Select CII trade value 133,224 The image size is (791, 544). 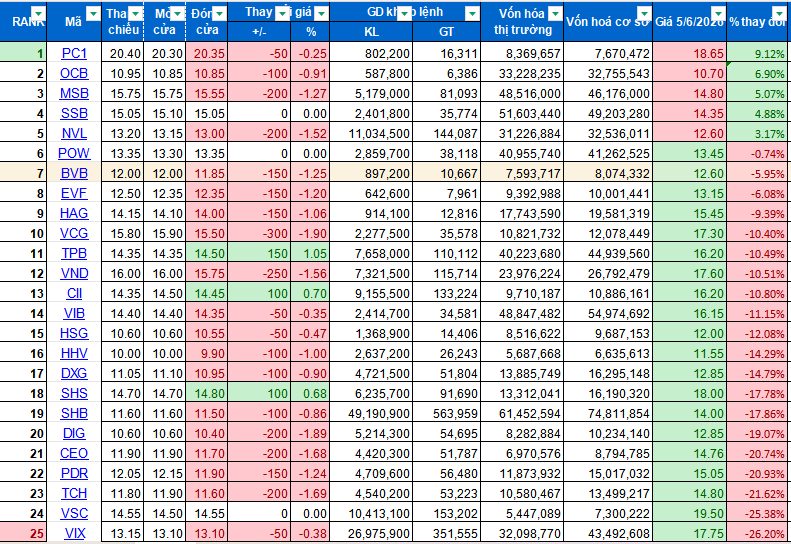coord(446,293)
